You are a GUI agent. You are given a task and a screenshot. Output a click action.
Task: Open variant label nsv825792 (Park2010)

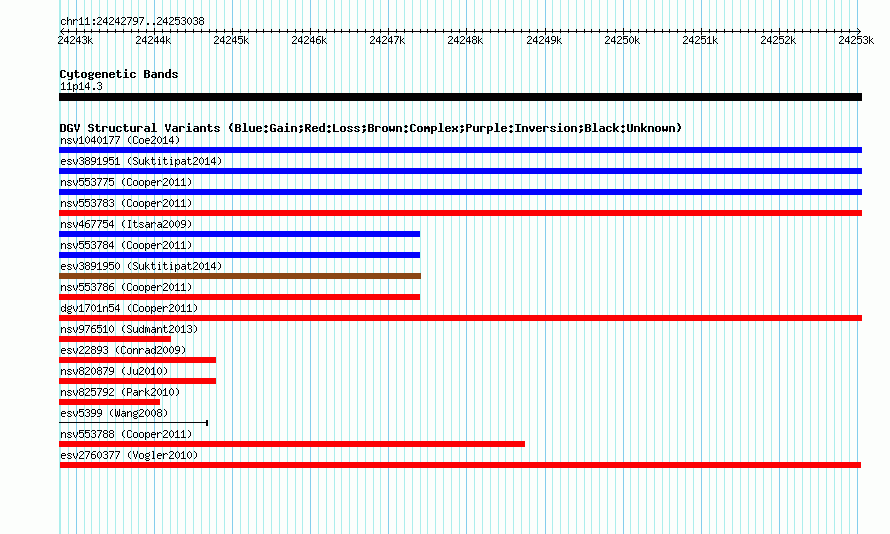[x=120, y=392]
